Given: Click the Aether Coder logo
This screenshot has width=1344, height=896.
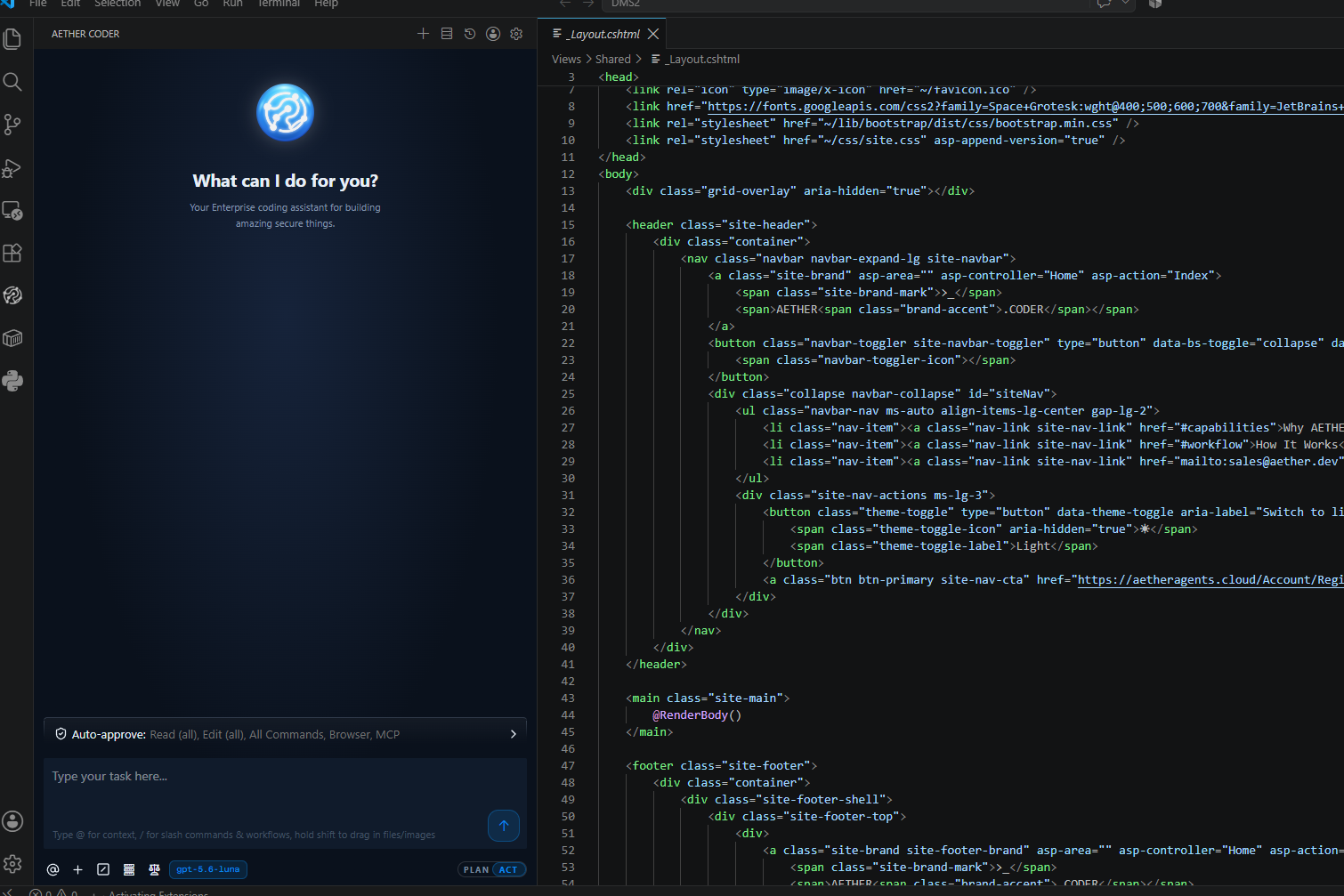Looking at the screenshot, I should pyautogui.click(x=285, y=113).
